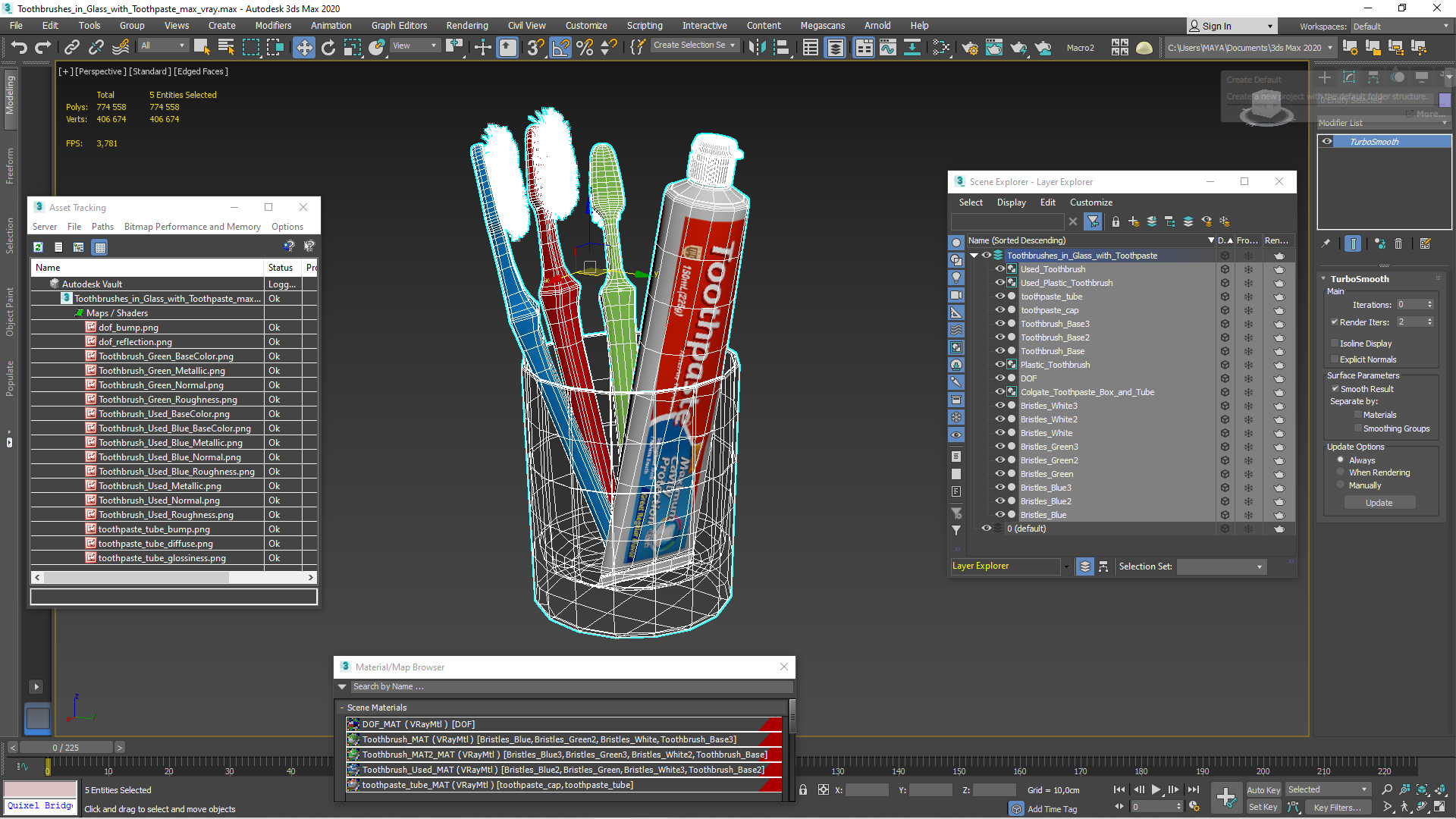Click the Undo arrow in main toolbar
The image size is (1456, 819).
(19, 47)
